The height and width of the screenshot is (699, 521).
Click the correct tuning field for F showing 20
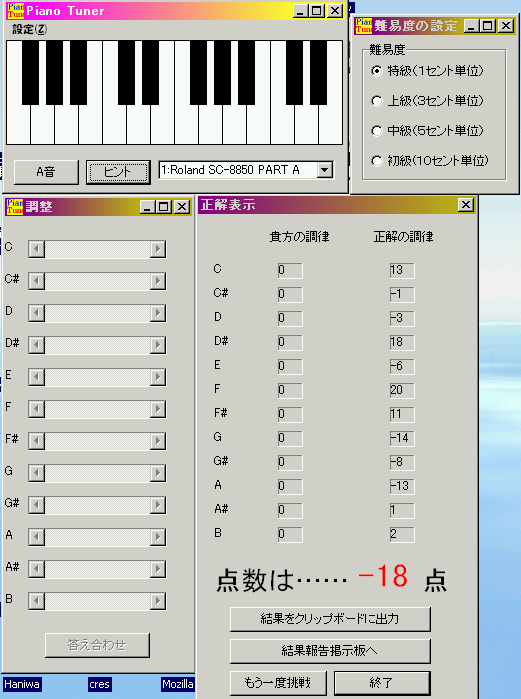pyautogui.click(x=402, y=390)
